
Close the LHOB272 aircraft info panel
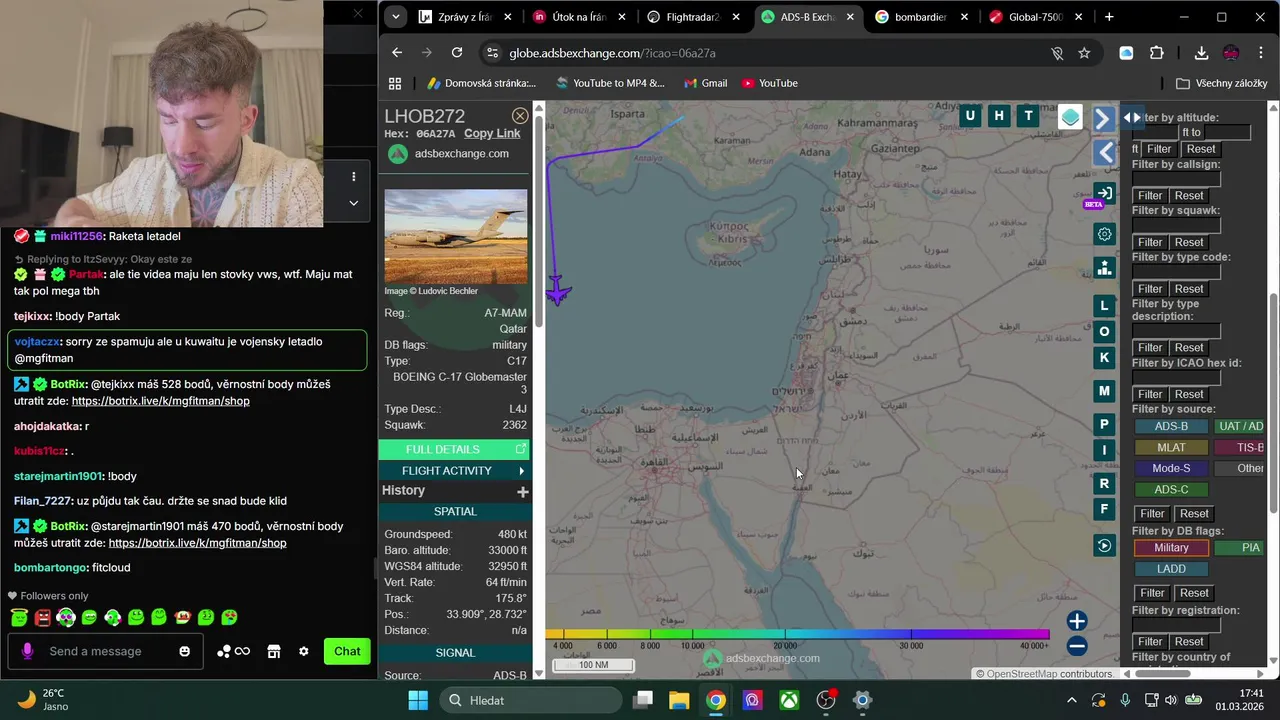(x=520, y=116)
